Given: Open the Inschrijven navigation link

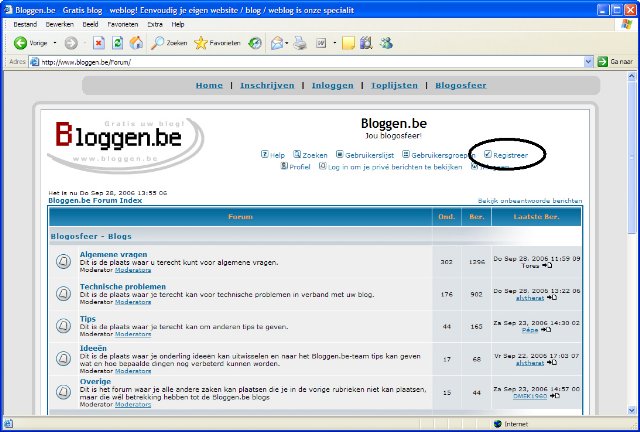Looking at the screenshot, I should [267, 85].
